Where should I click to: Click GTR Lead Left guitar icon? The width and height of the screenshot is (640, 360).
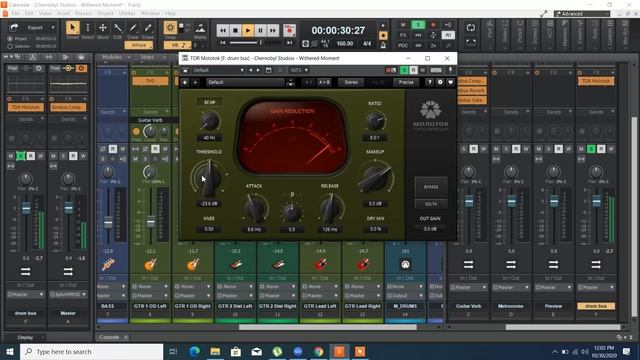point(320,265)
